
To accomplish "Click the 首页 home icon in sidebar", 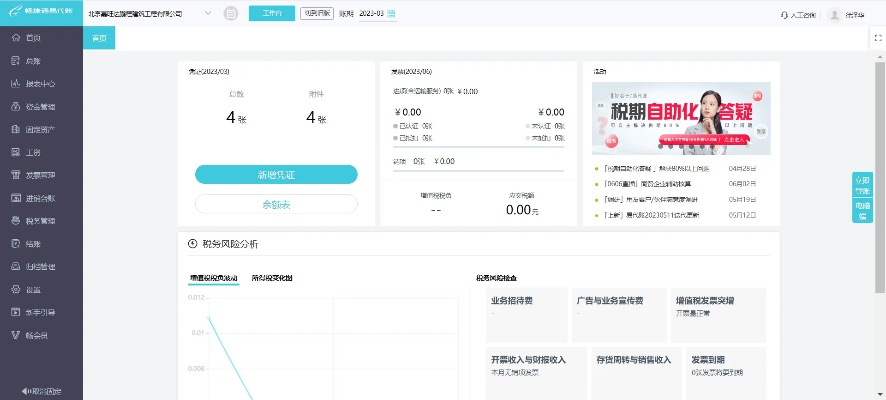I will point(16,38).
